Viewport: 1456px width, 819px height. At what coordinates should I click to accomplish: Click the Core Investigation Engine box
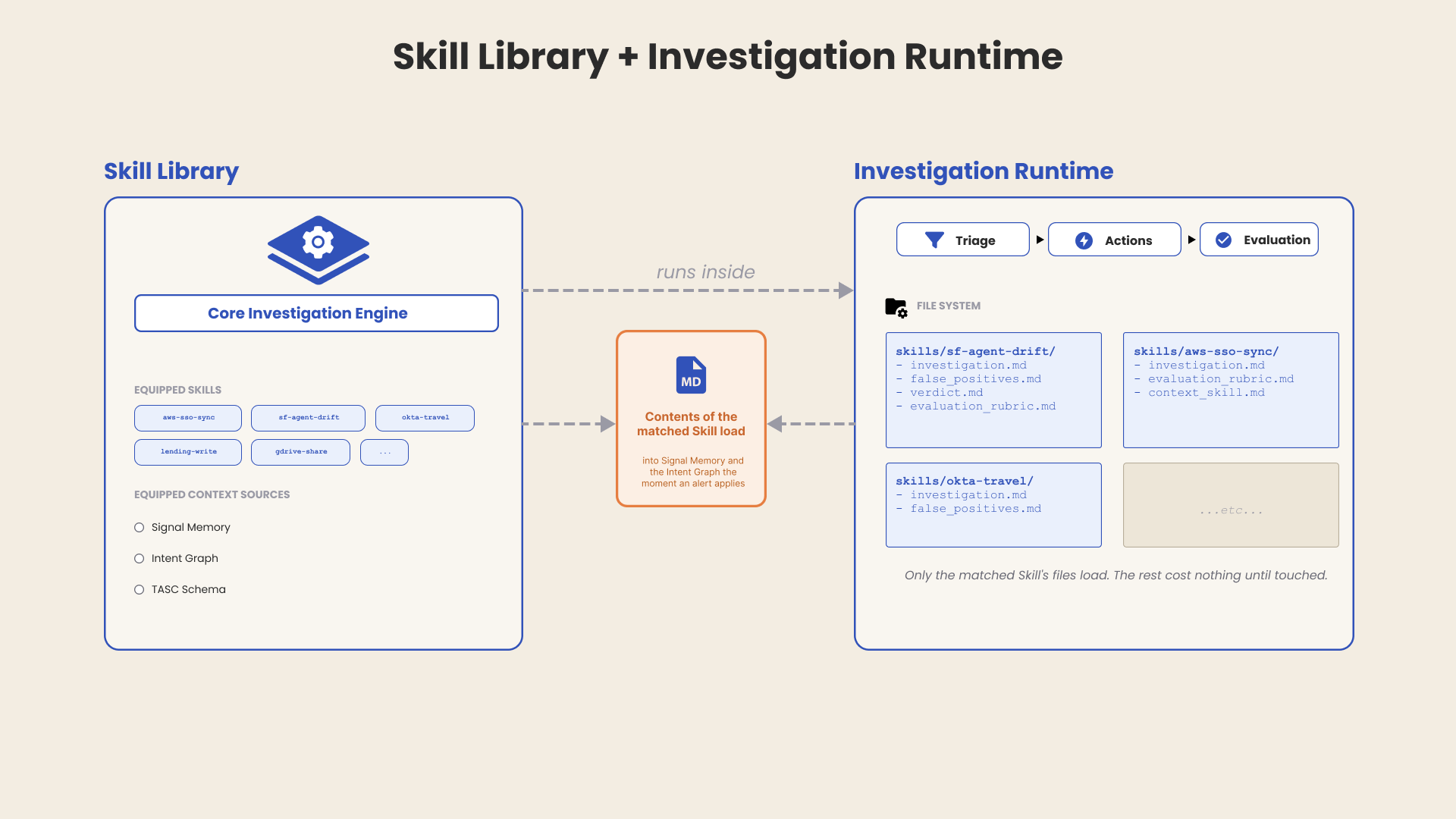point(316,313)
